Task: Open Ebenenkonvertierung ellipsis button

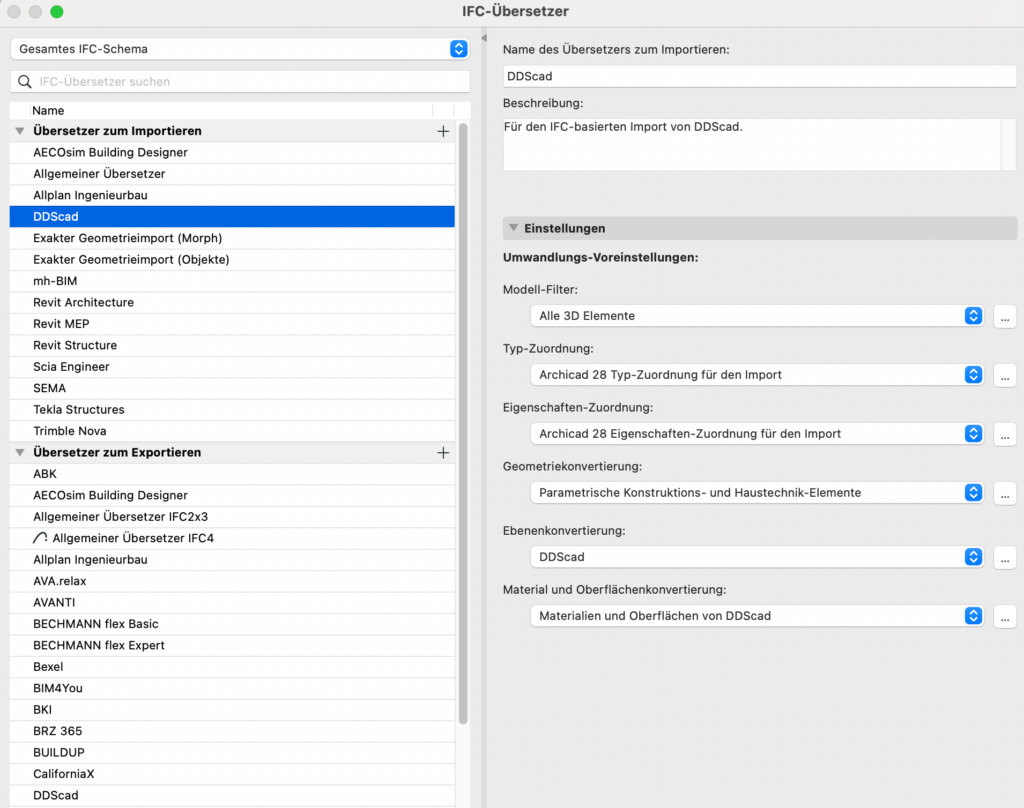Action: pos(1005,557)
